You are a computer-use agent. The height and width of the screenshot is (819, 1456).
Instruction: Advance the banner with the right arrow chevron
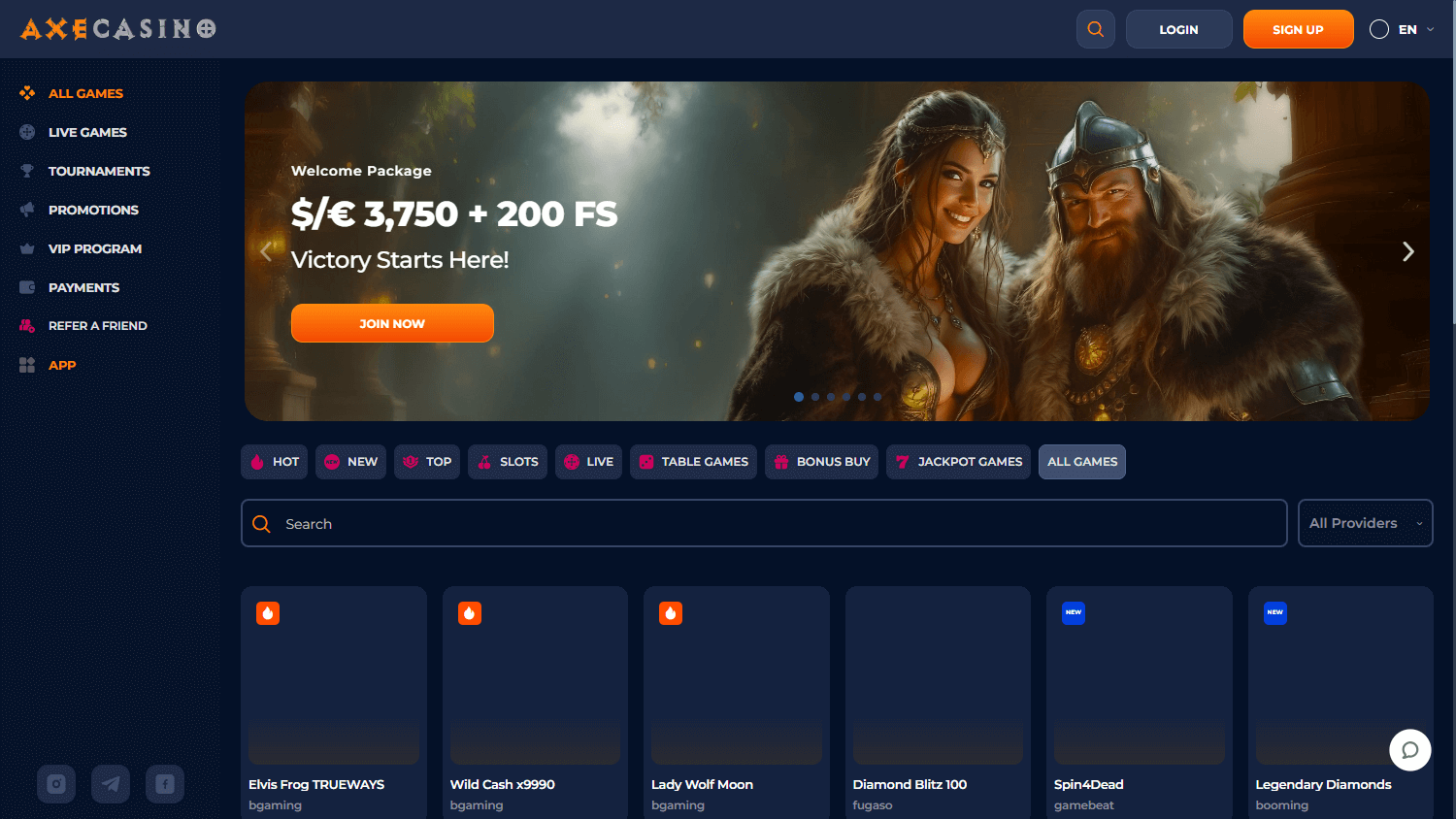click(1407, 251)
